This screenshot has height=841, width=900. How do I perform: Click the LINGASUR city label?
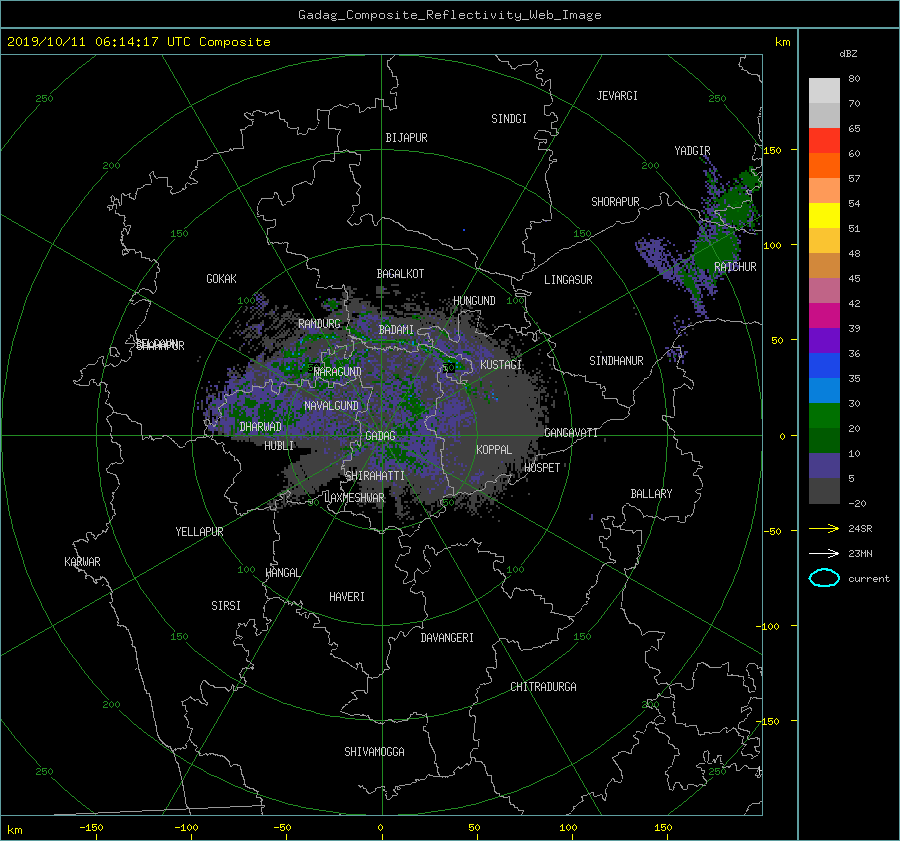pos(568,280)
